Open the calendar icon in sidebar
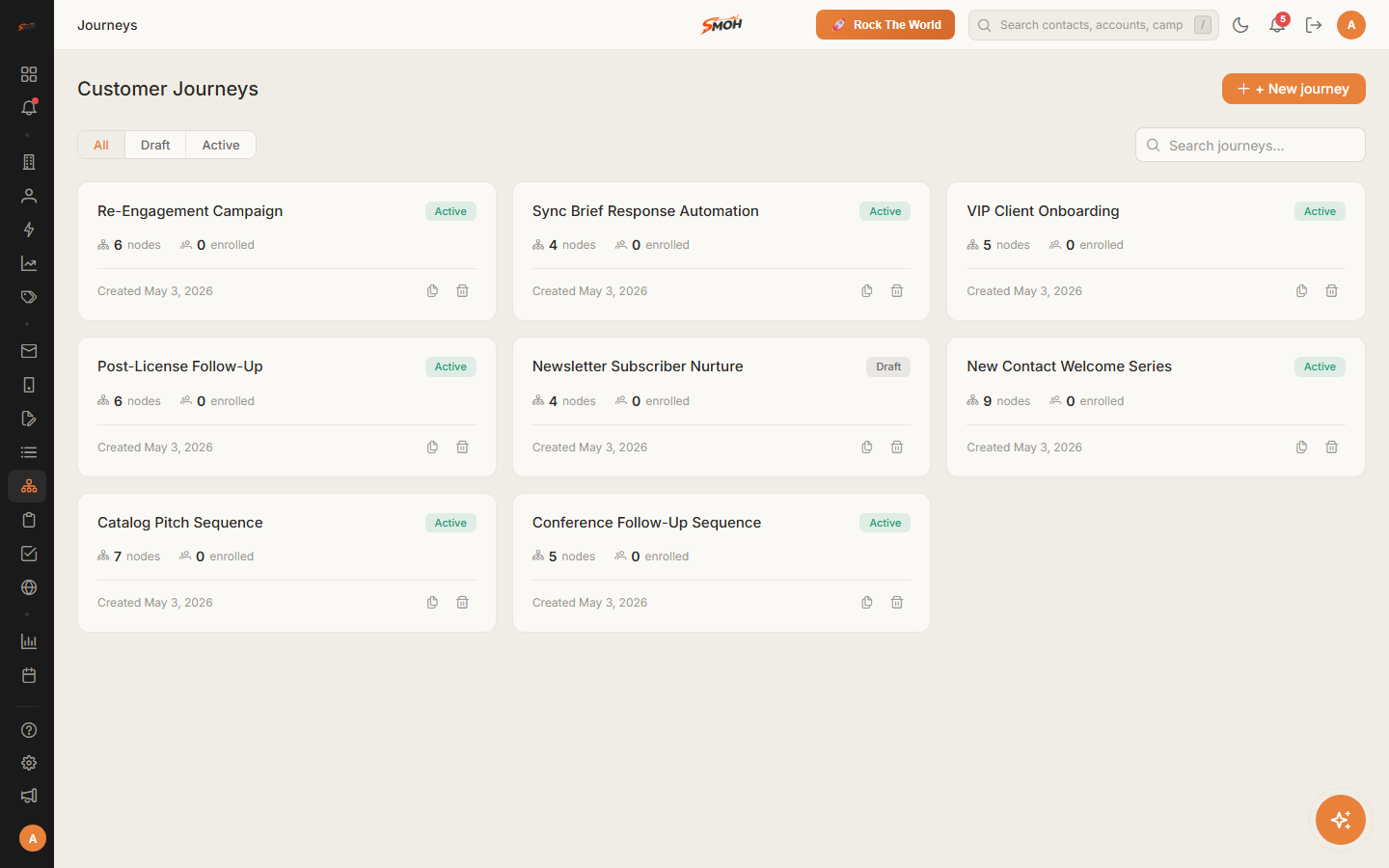The width and height of the screenshot is (1389, 868). click(x=29, y=675)
